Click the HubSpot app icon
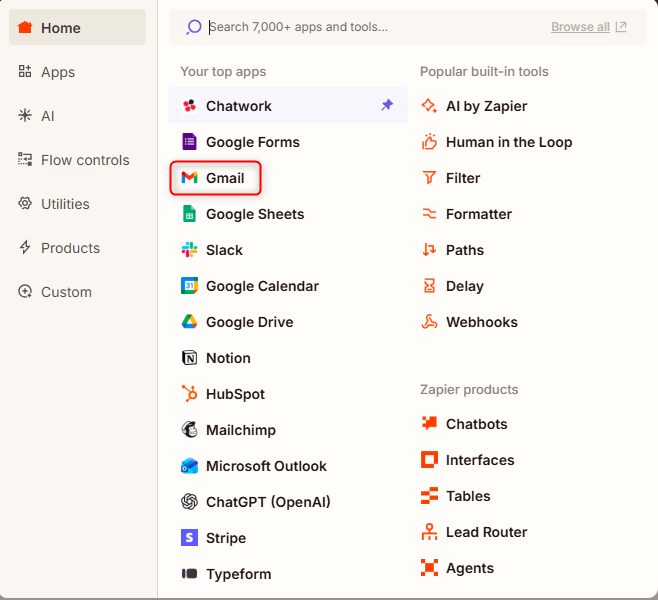Viewport: 658px width, 600px height. coord(189,394)
